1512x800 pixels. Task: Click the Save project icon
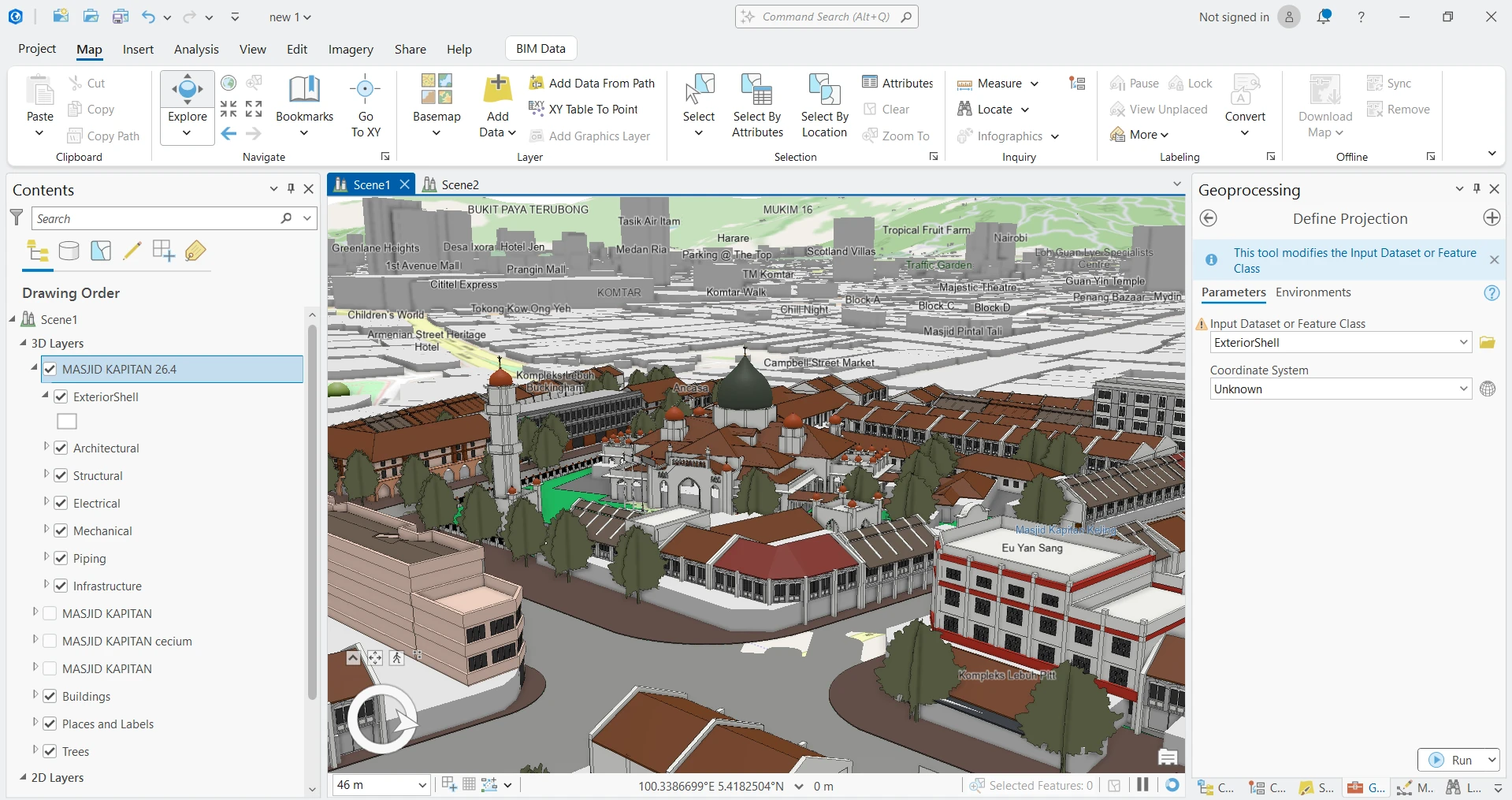tap(120, 17)
